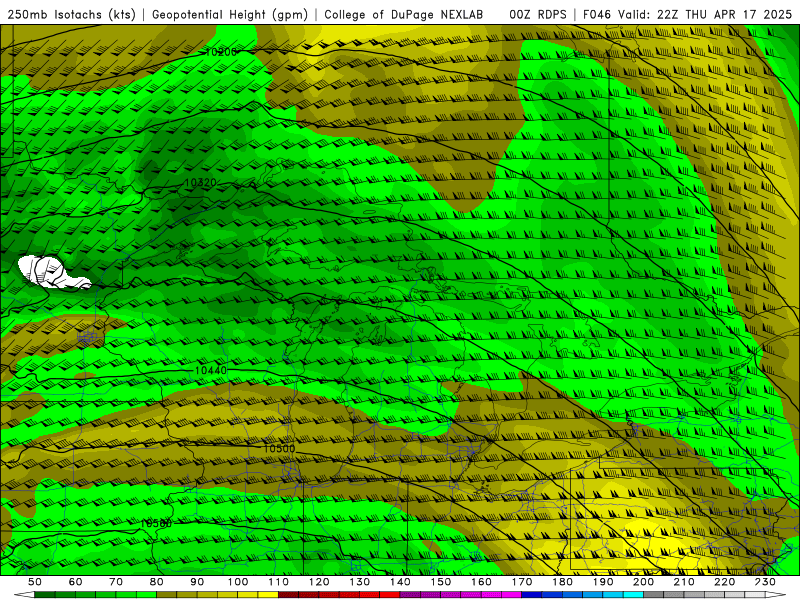Click the 60 value on the color scale
Screen dimensions: 800x600
click(76, 582)
